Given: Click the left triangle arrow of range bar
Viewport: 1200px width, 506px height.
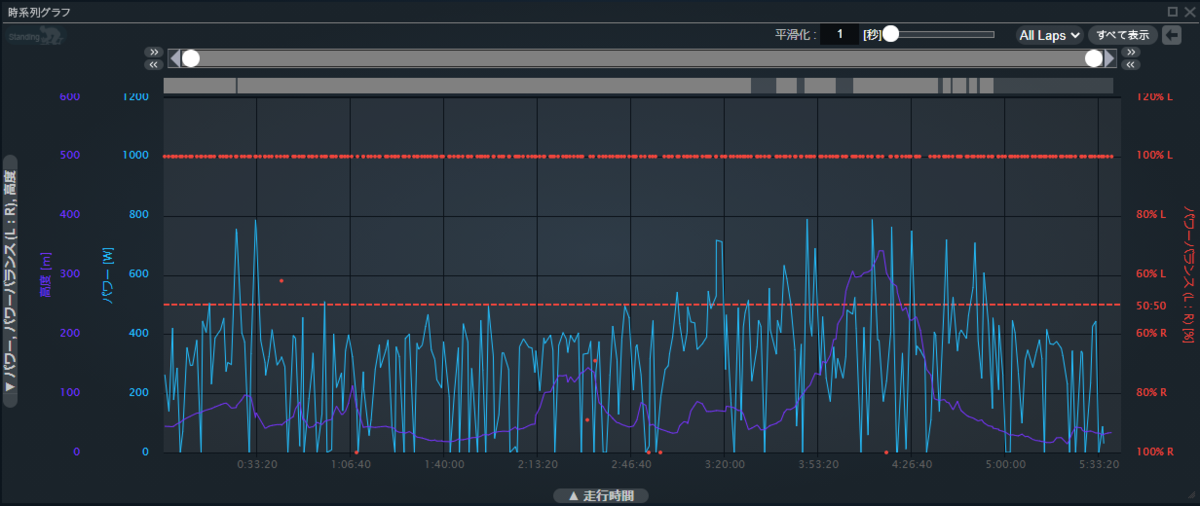Looking at the screenshot, I should (x=174, y=58).
